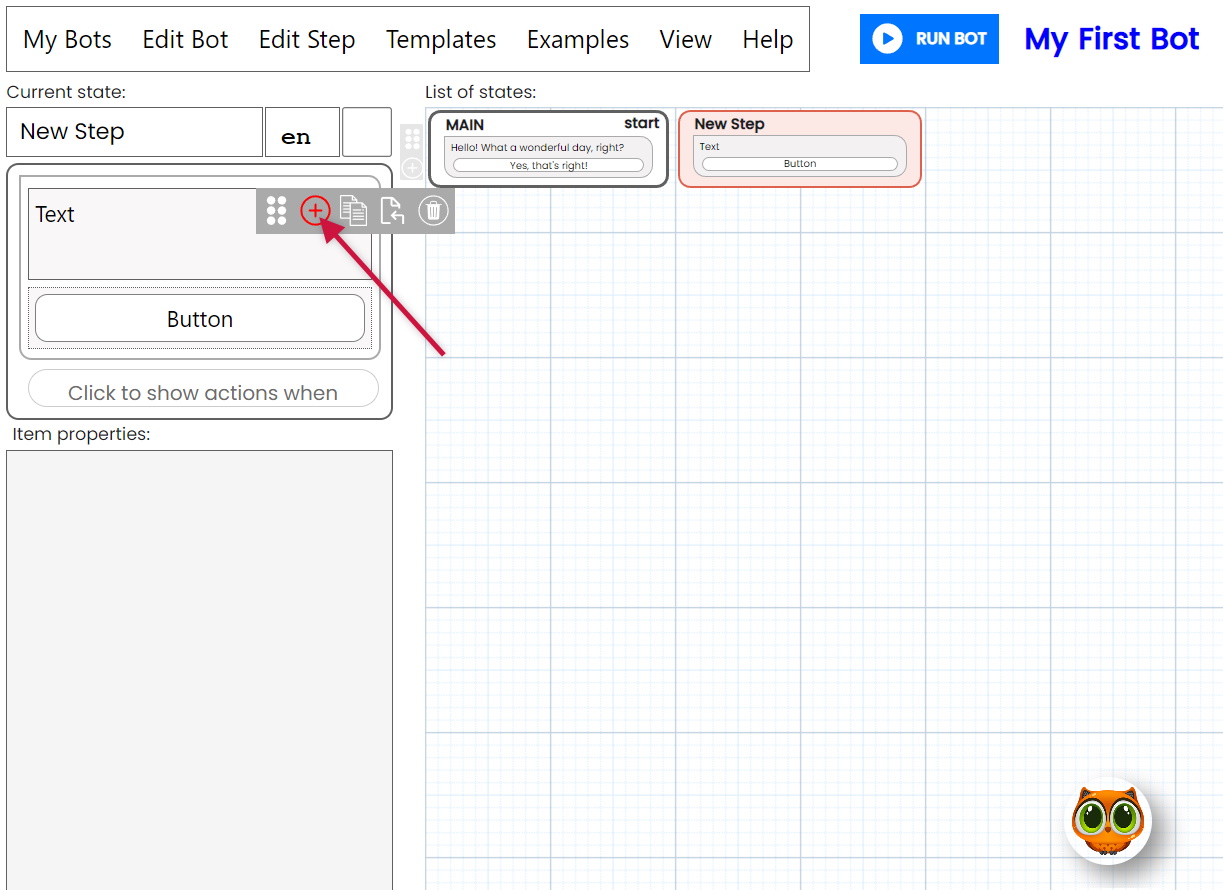Screen dimensions: 1223x890
Task: Click the My First Bot title link
Action: [1111, 40]
